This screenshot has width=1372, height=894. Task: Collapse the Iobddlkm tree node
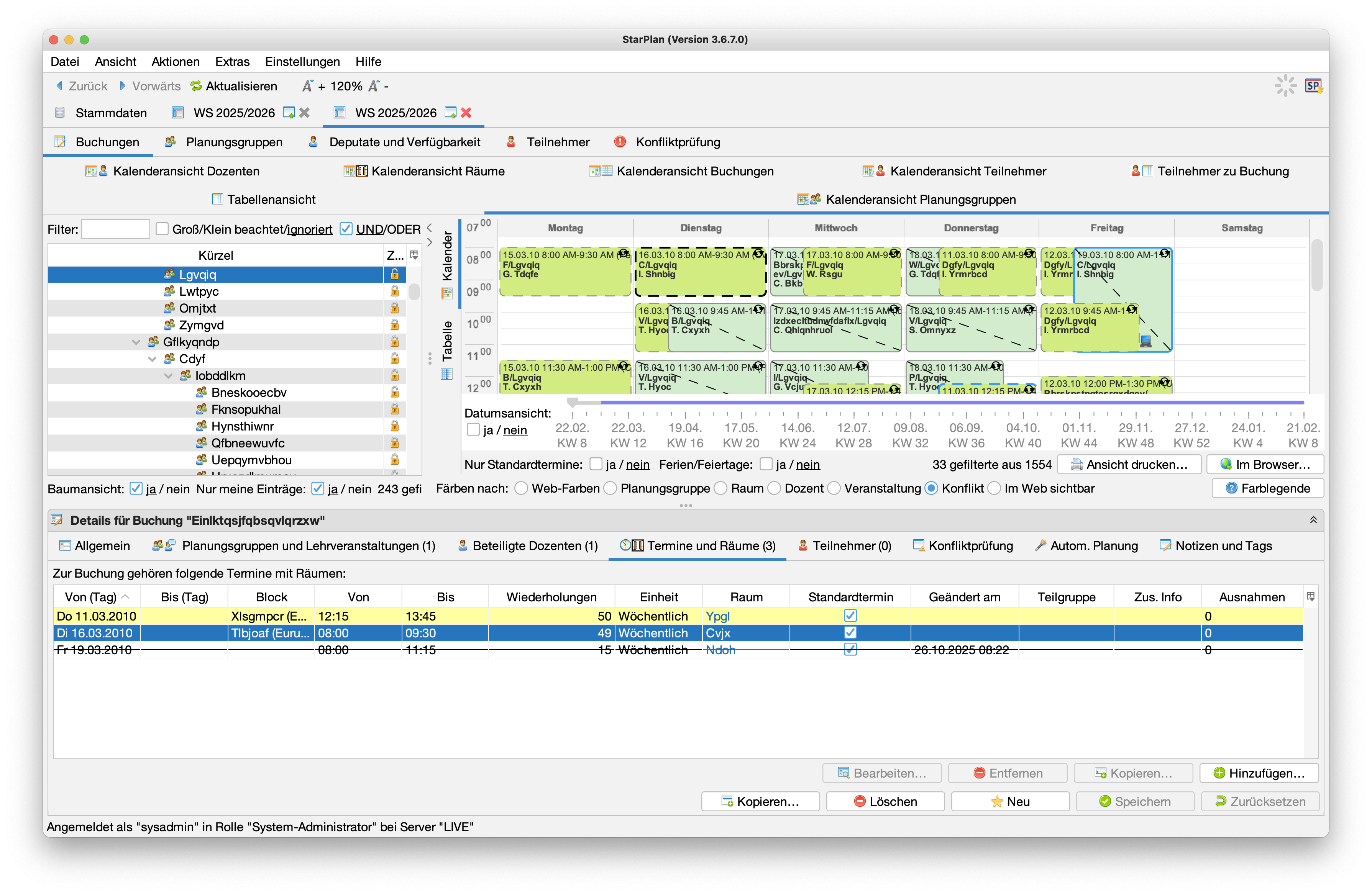168,376
